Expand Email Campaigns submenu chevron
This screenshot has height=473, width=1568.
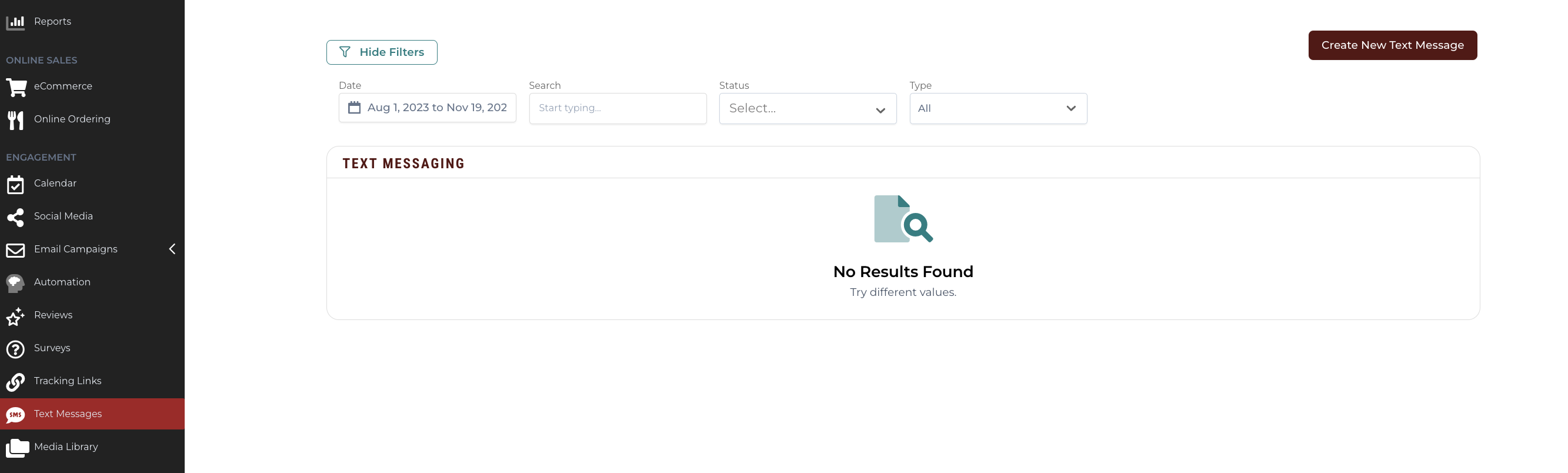172,249
